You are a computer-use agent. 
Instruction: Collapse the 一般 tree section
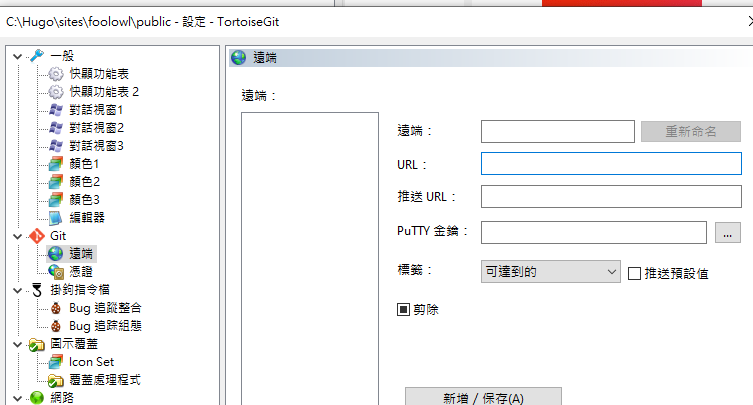18,56
